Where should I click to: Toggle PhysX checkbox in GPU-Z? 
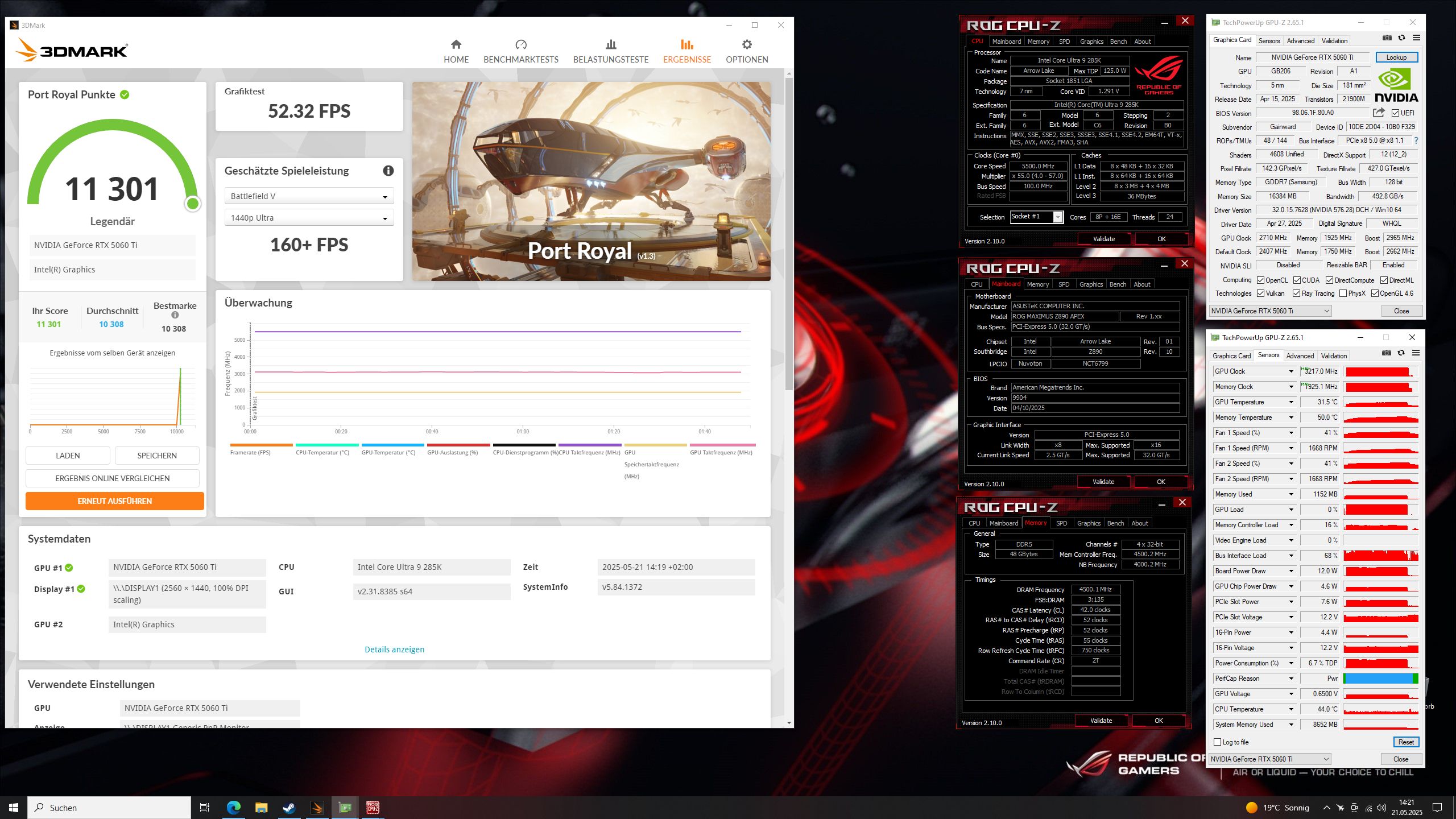click(1343, 293)
